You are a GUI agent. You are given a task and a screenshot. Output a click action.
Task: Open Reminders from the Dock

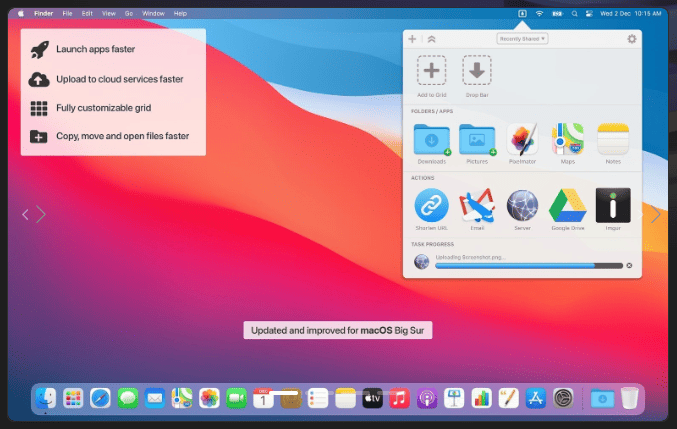click(318, 398)
